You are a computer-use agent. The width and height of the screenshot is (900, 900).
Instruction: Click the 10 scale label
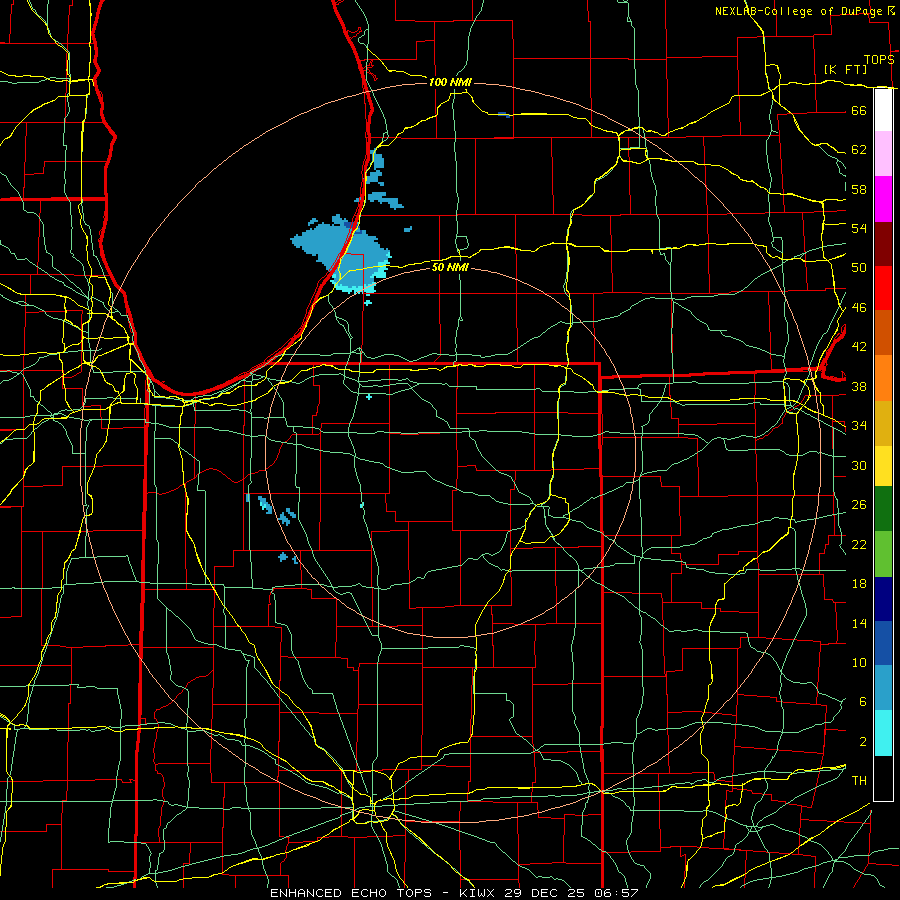click(x=859, y=662)
